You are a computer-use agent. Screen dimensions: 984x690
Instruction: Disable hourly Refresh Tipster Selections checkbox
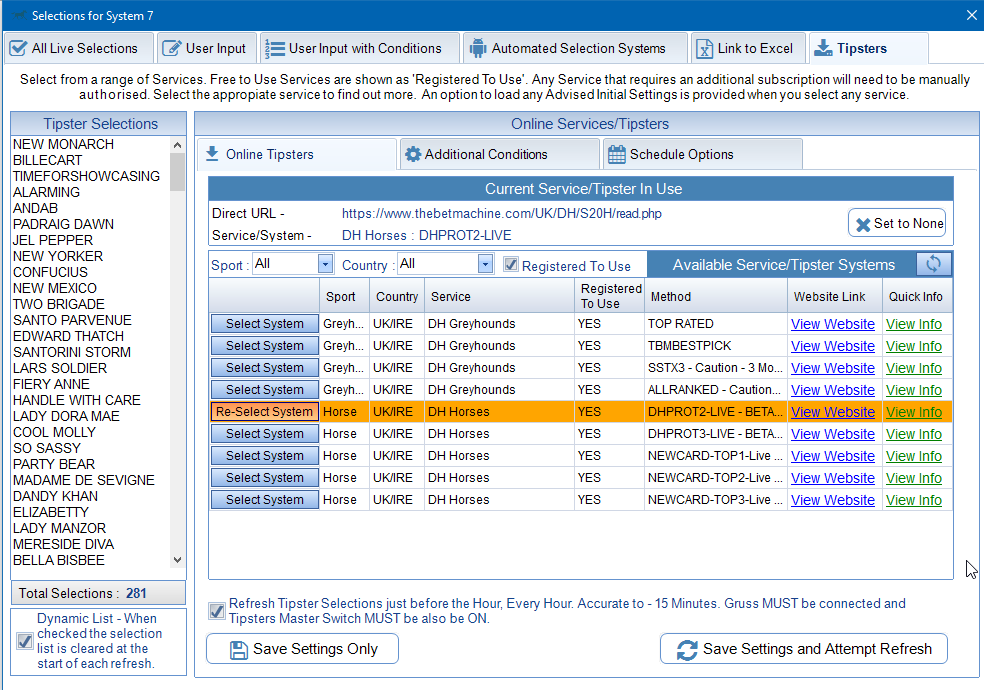(x=216, y=611)
